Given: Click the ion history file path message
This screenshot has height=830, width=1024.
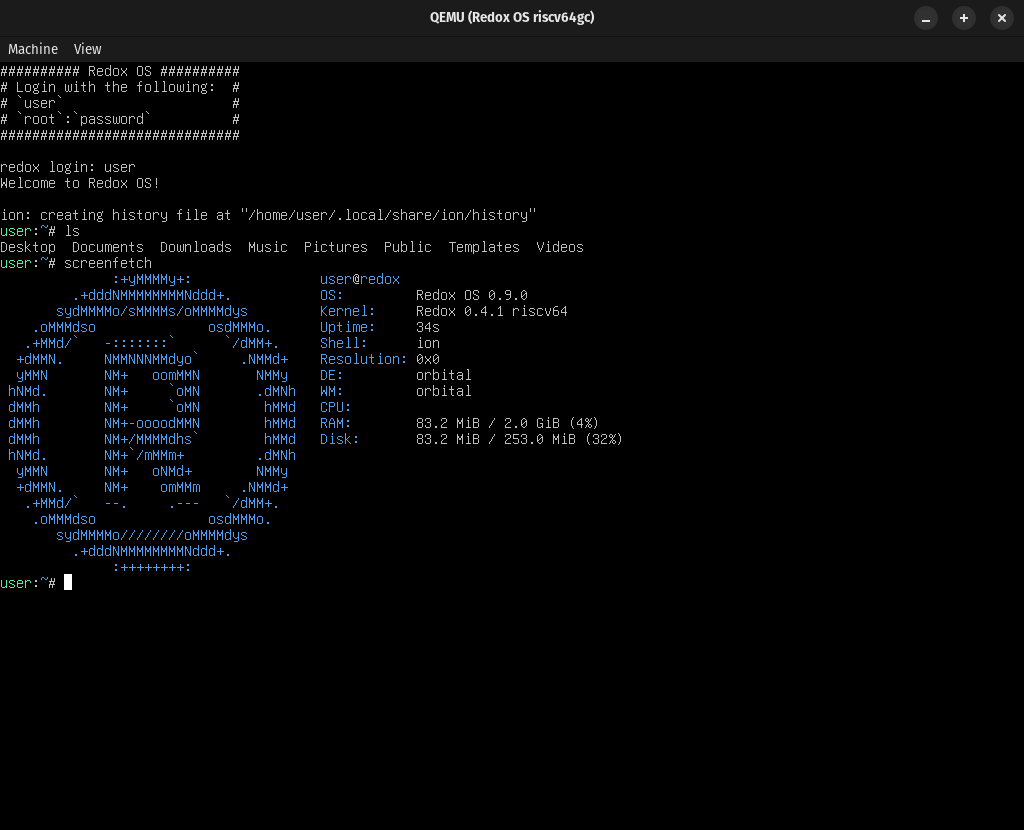Looking at the screenshot, I should 268,215.
